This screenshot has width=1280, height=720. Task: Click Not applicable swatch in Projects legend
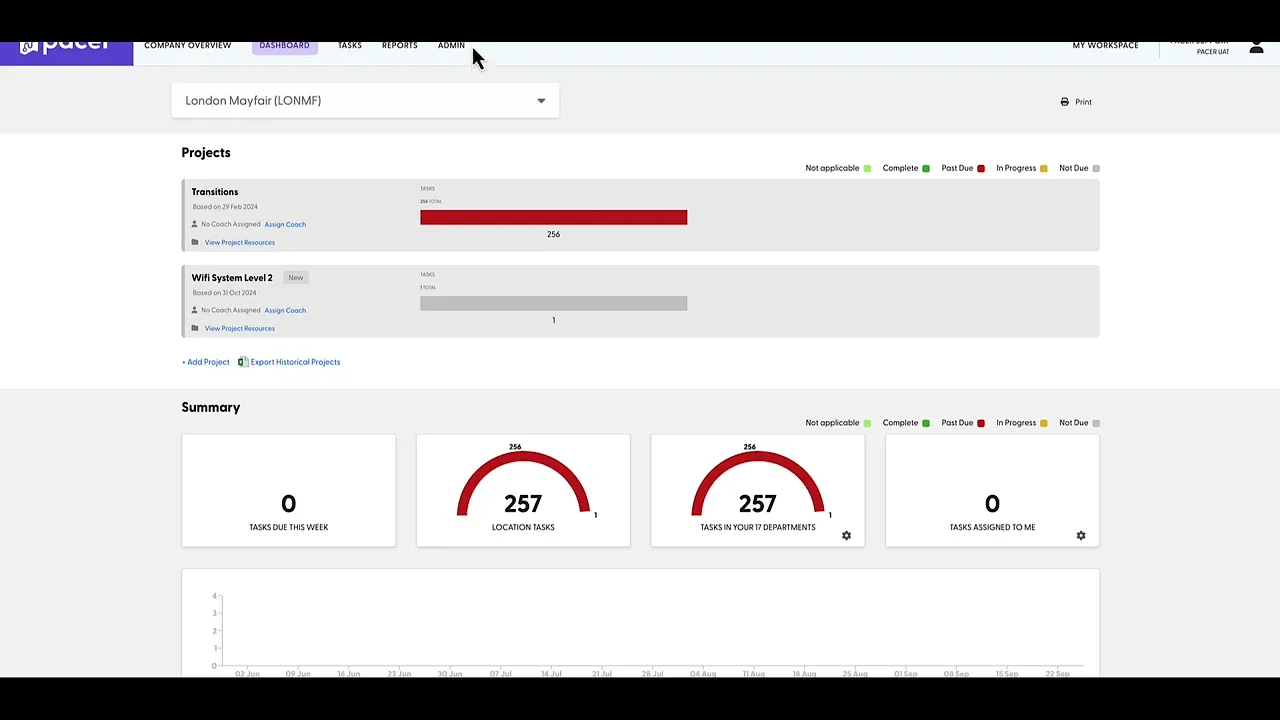[867, 168]
